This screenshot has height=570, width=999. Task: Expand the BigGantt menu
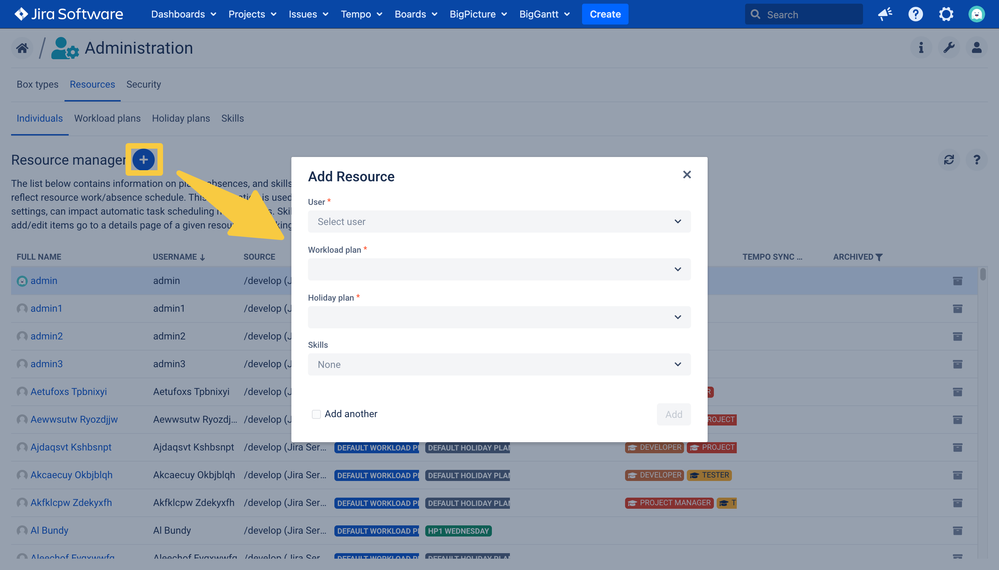tap(544, 14)
